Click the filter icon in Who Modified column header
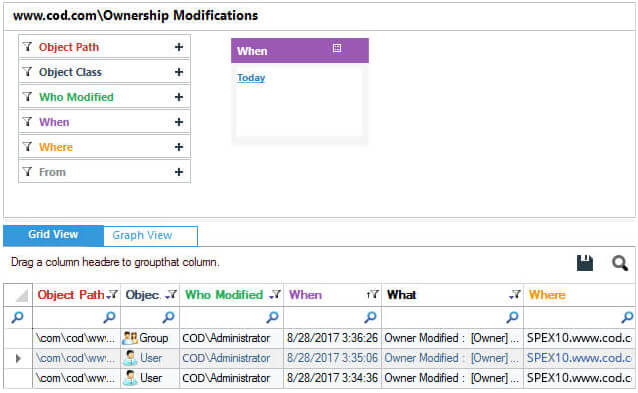Screen dimensions: 638x393 [275, 294]
